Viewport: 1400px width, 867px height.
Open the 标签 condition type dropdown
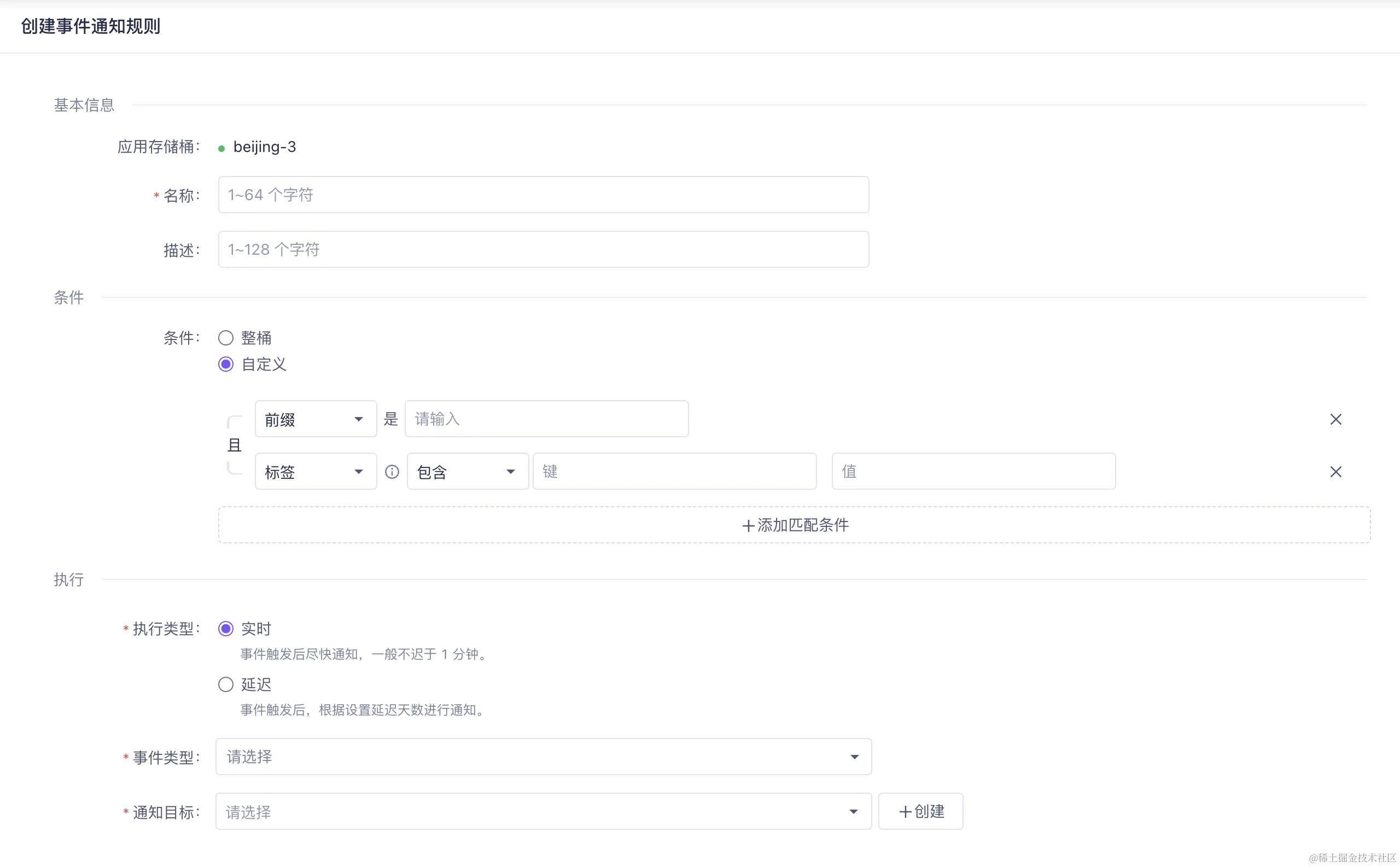(x=316, y=471)
